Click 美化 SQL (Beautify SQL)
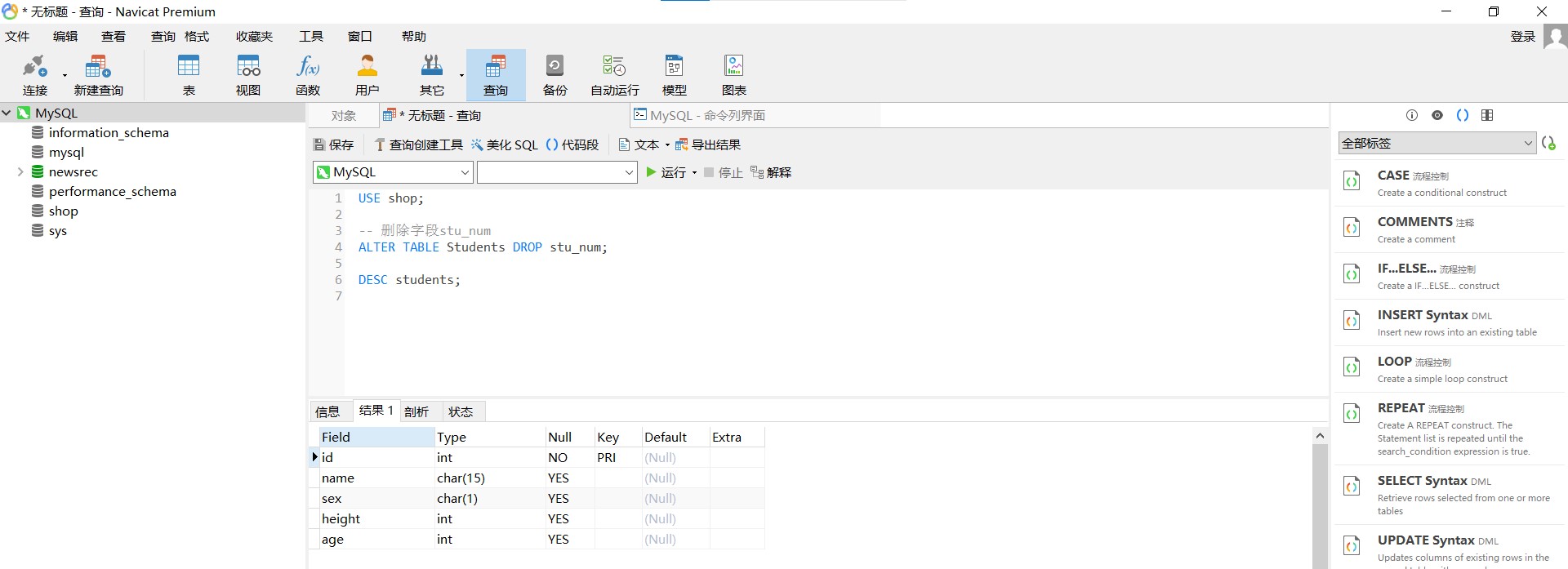 click(504, 144)
